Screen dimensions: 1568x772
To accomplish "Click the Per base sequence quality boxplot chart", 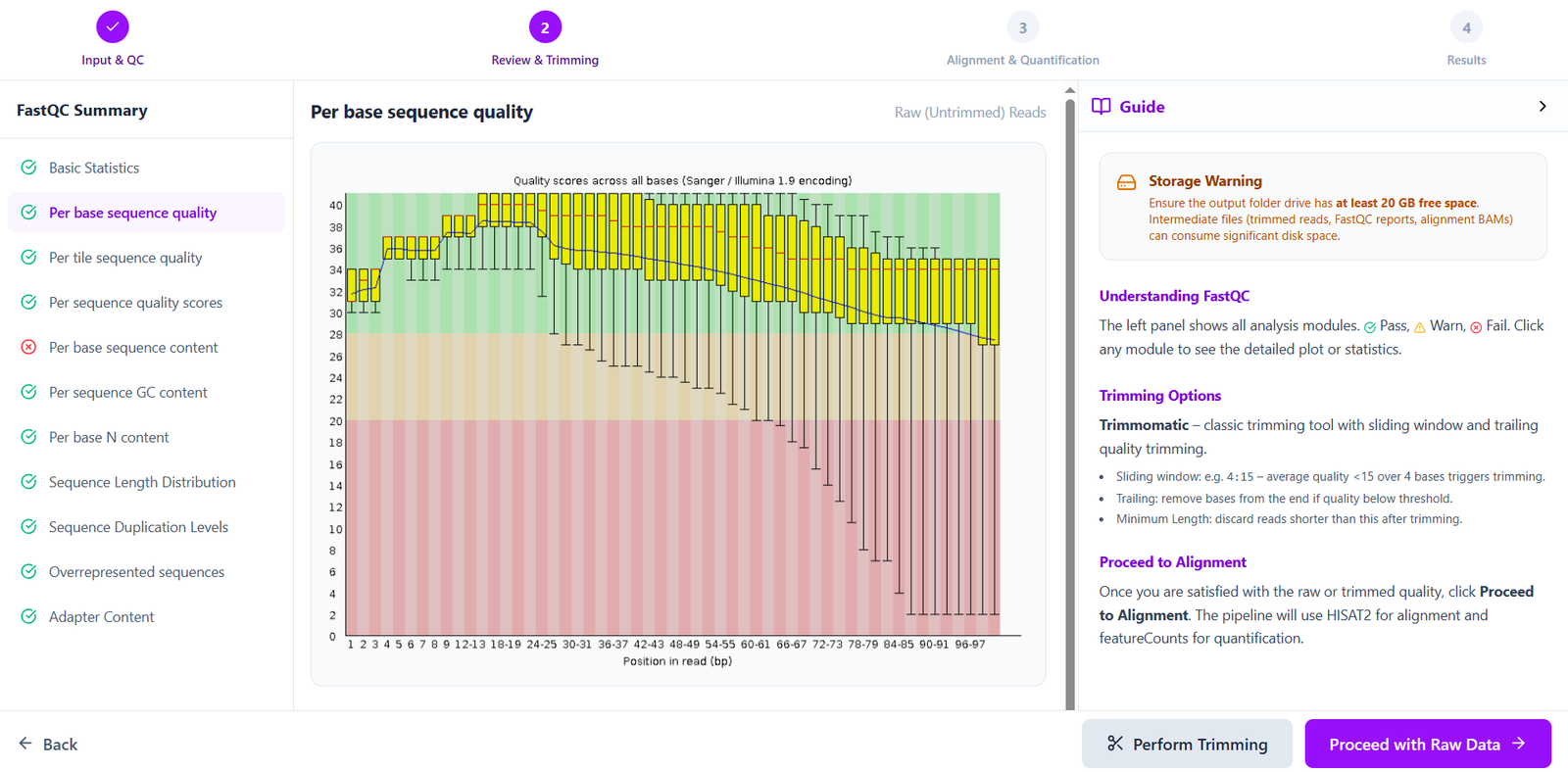I will 678,414.
